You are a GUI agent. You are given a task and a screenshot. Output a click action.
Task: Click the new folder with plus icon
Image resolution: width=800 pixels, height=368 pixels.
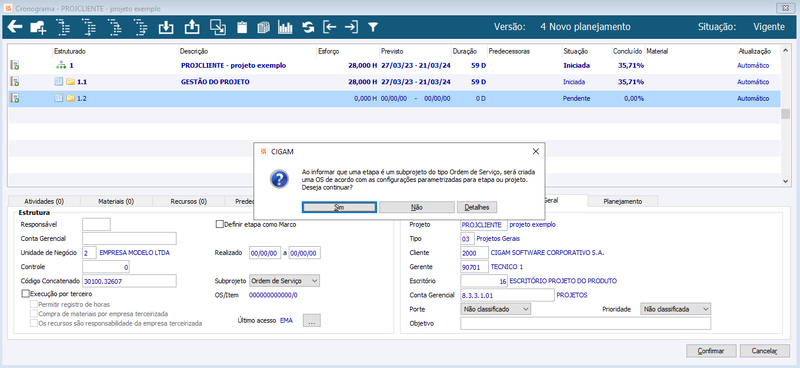(x=38, y=28)
